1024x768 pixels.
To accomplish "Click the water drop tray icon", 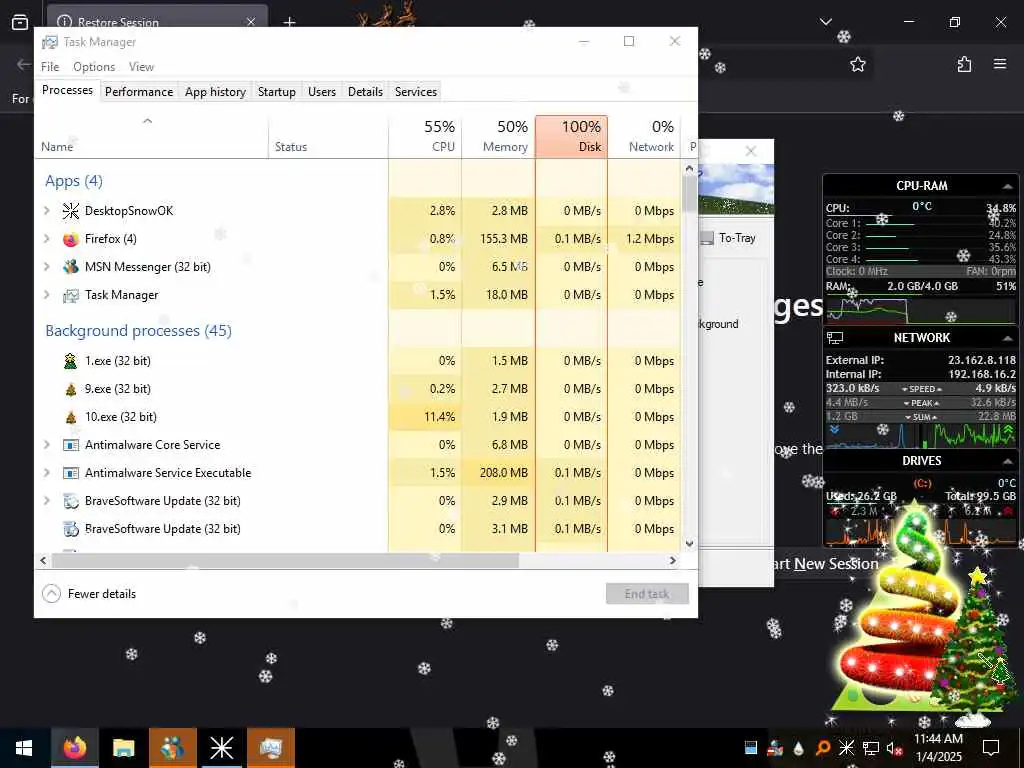I will pyautogui.click(x=799, y=748).
